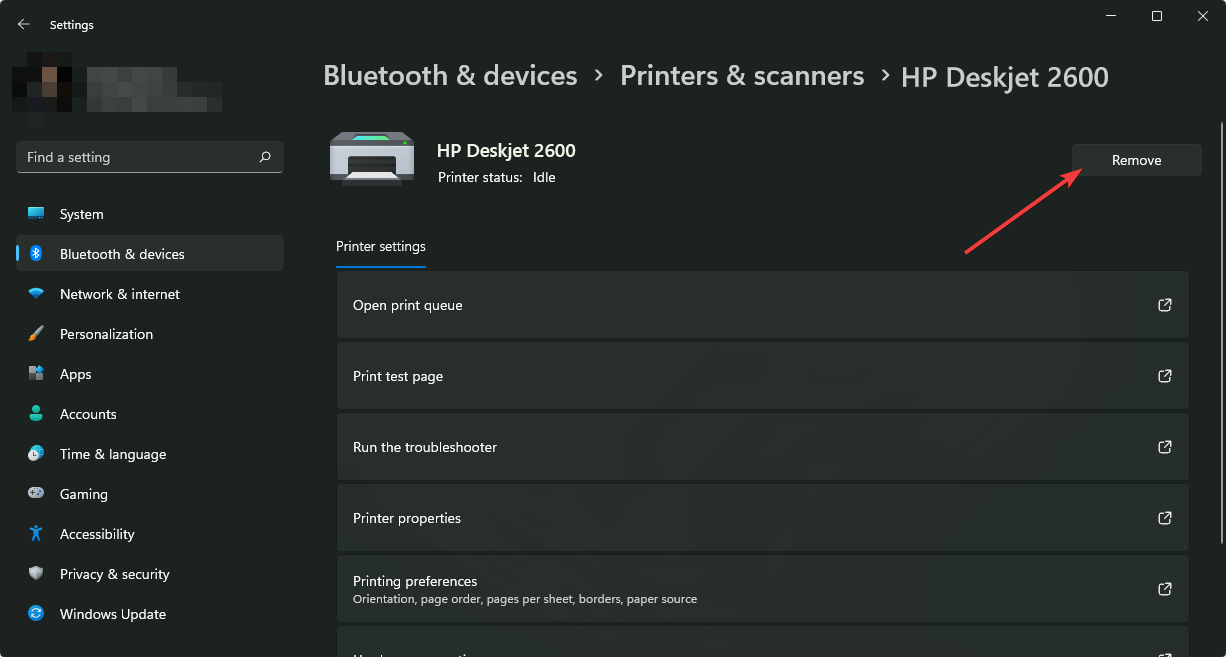Switch to the Printer settings tab

pyautogui.click(x=381, y=246)
